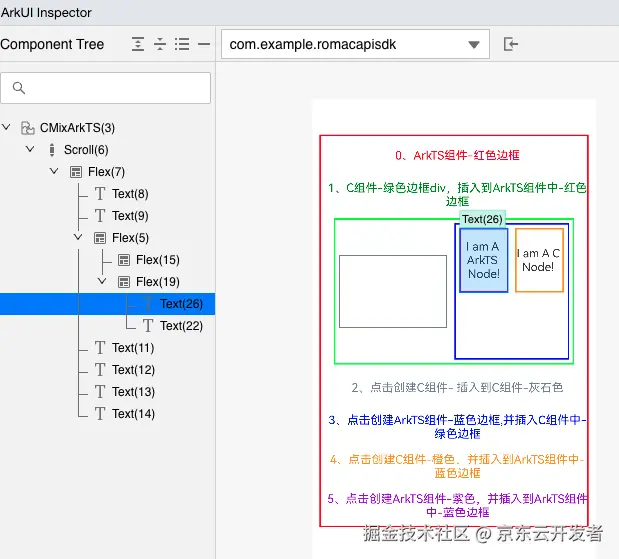Click the 'I am A ArkTS Node!' preview box

[x=483, y=260]
